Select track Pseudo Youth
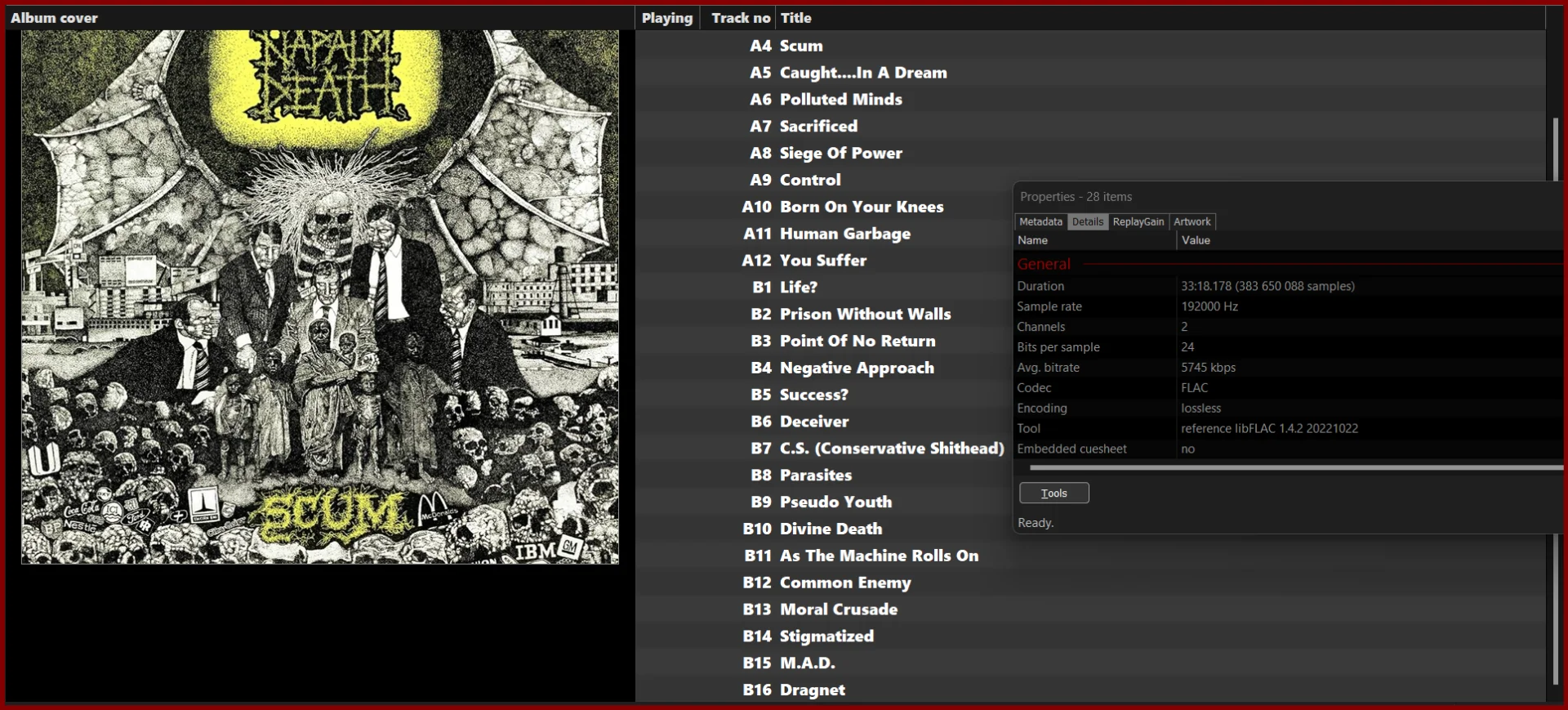This screenshot has height=710, width=1568. [824, 502]
